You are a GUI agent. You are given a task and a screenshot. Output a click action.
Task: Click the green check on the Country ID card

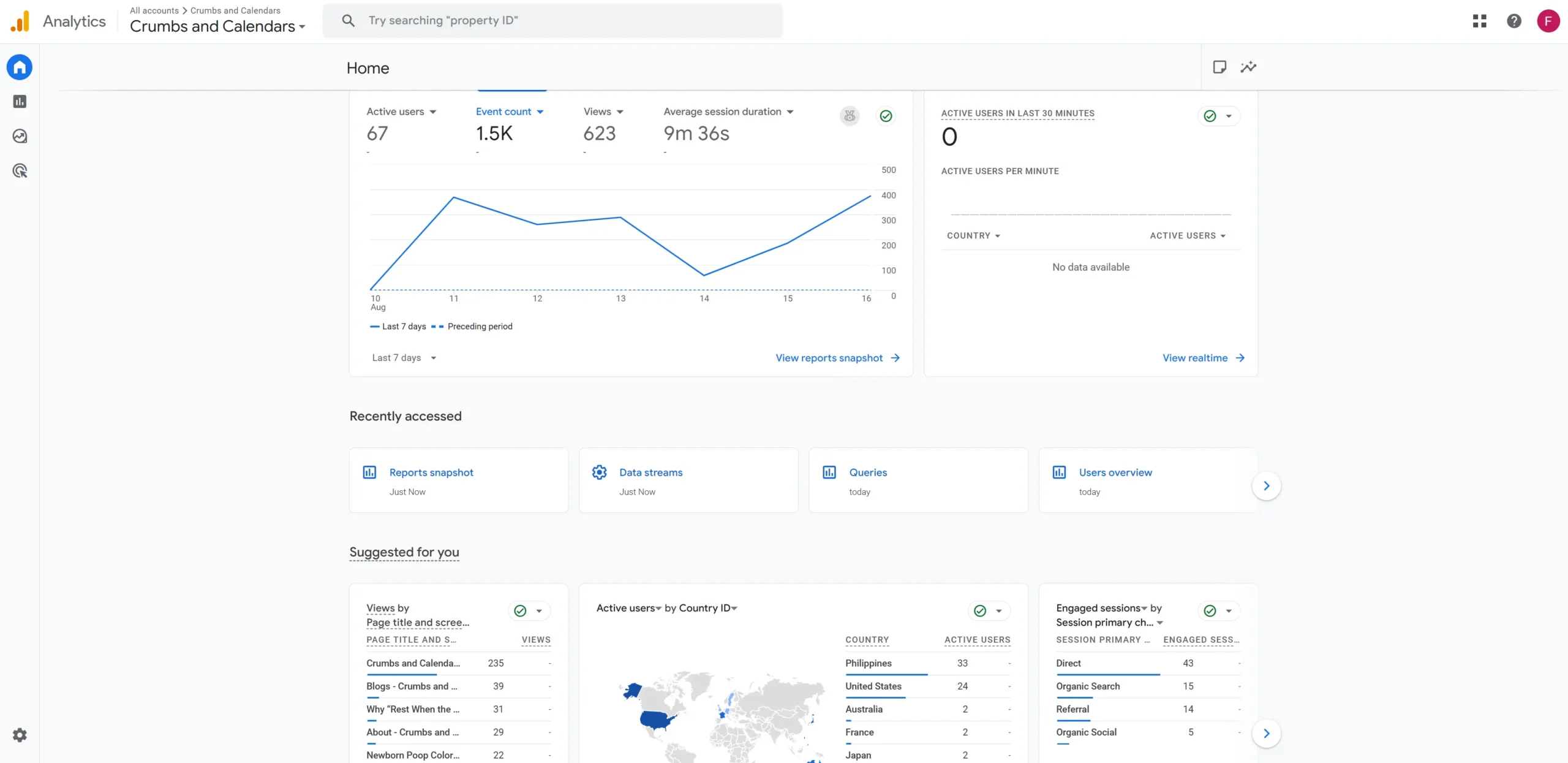tap(980, 610)
